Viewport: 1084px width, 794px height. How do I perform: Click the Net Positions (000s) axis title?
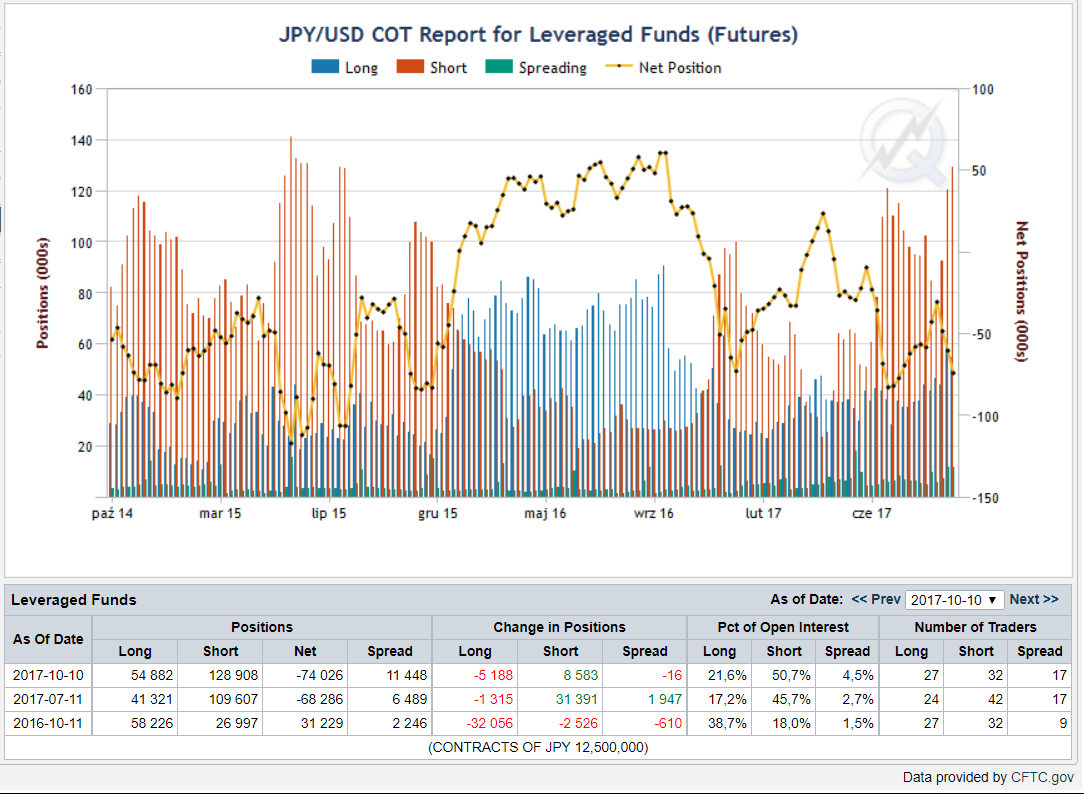click(1022, 291)
